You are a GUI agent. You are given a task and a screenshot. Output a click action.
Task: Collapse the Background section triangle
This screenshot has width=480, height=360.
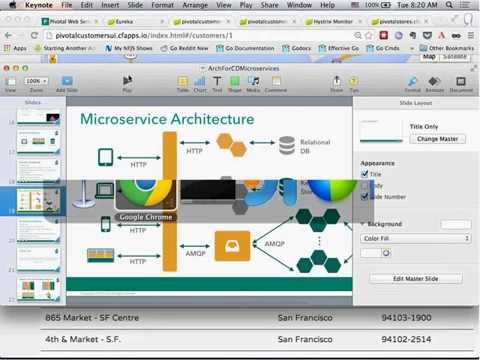click(363, 224)
